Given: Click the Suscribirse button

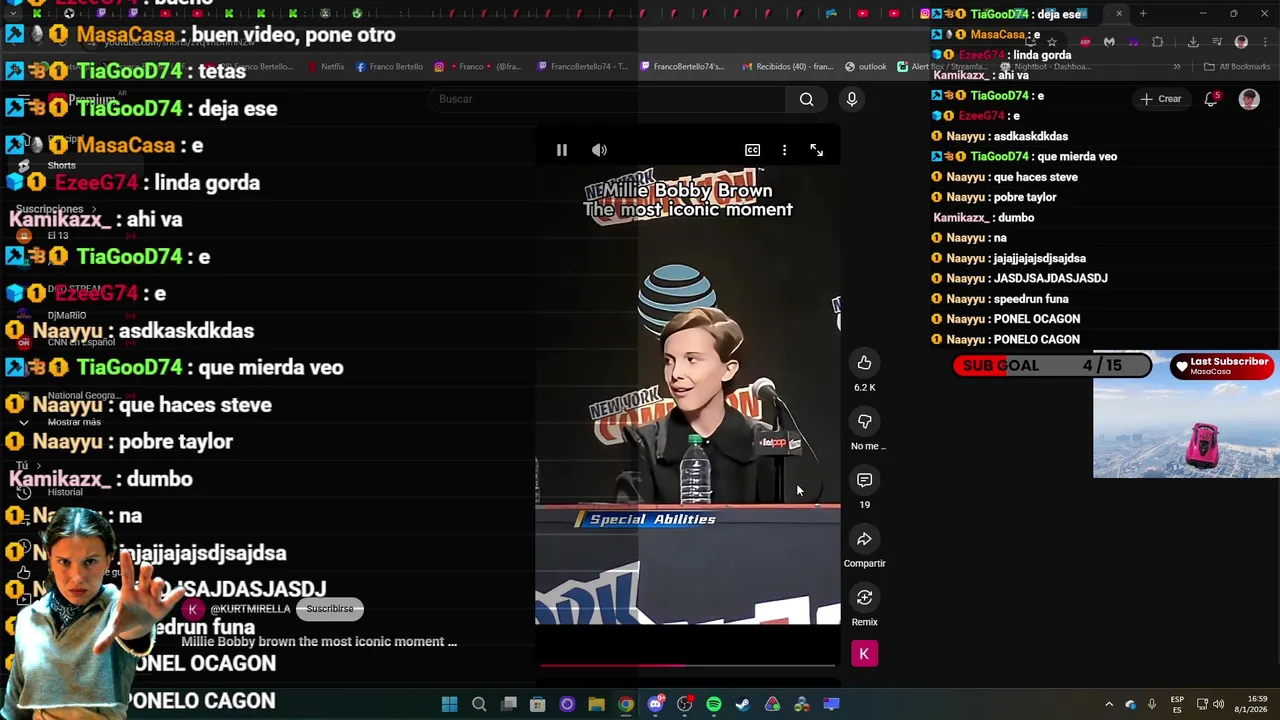Looking at the screenshot, I should 330,608.
